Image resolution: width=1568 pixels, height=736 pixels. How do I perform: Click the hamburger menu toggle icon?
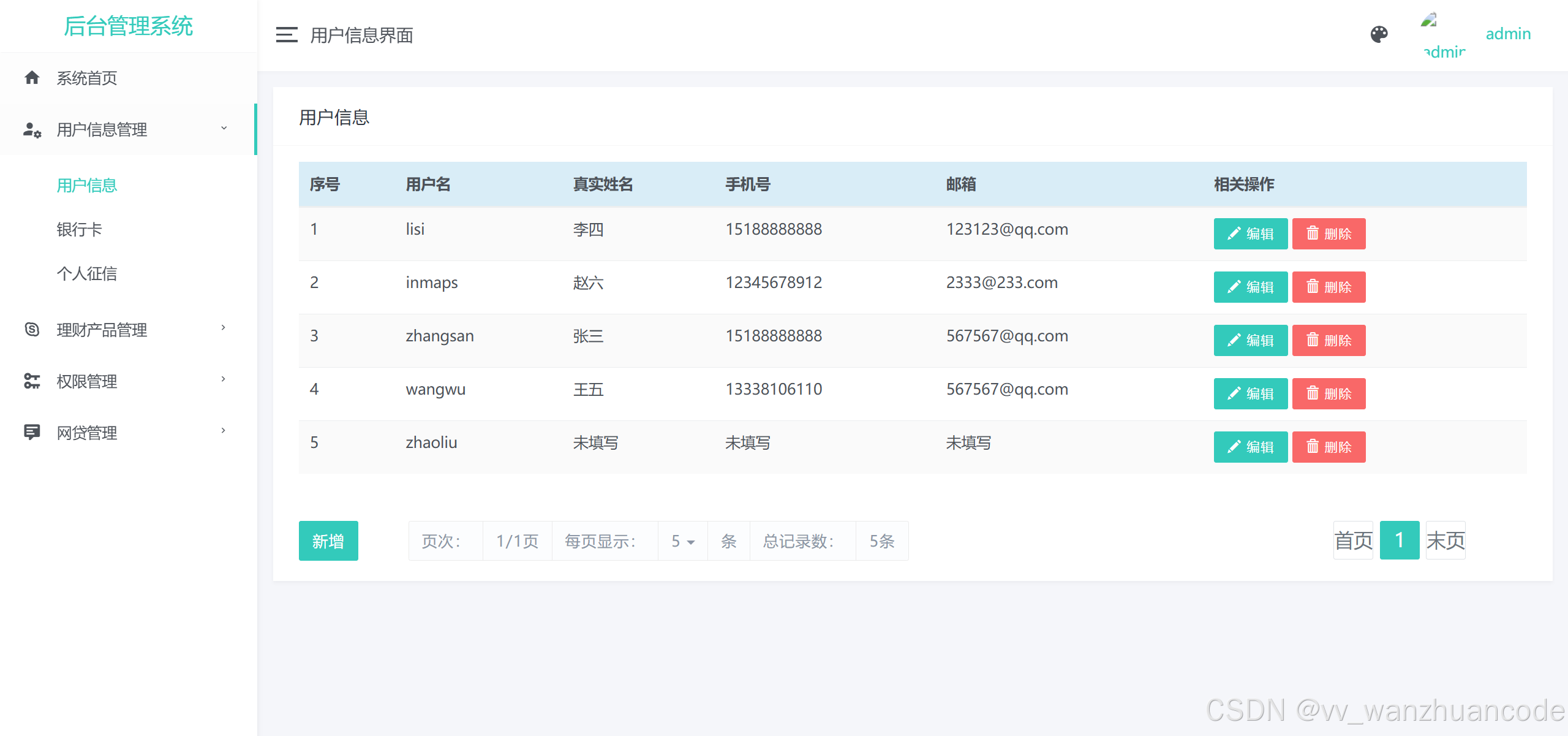click(x=286, y=35)
